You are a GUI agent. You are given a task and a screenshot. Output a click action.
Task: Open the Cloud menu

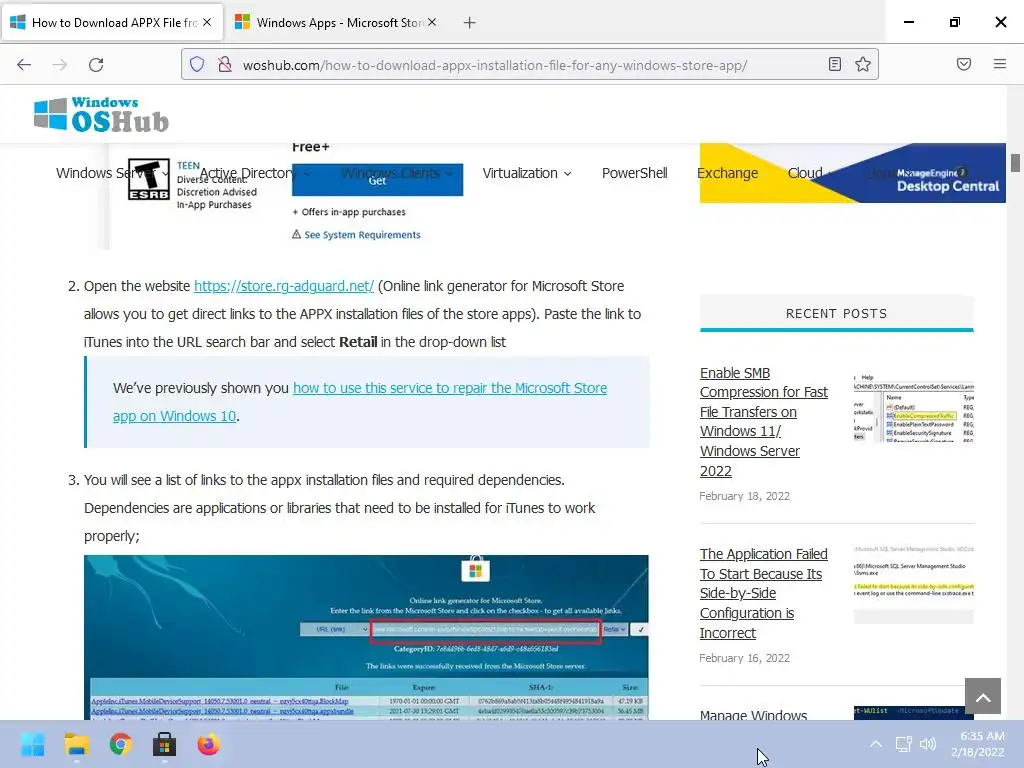click(x=810, y=173)
